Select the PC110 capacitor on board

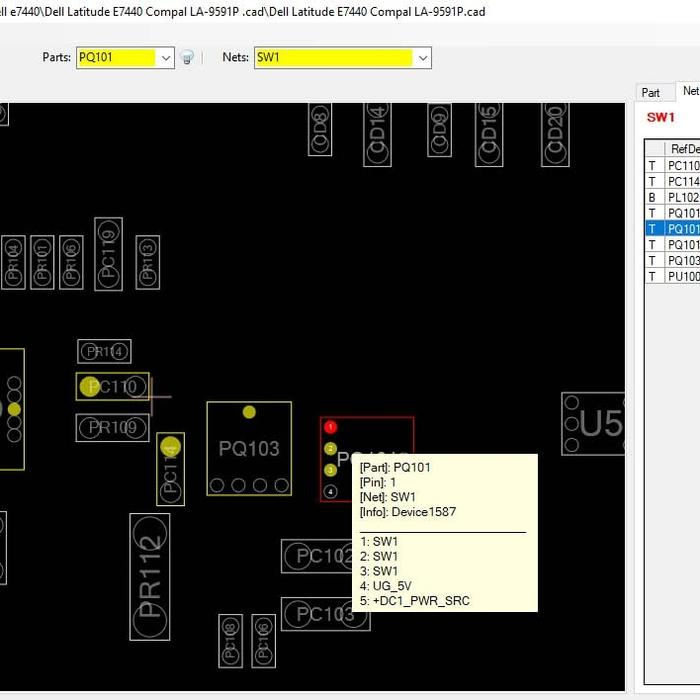pos(112,387)
